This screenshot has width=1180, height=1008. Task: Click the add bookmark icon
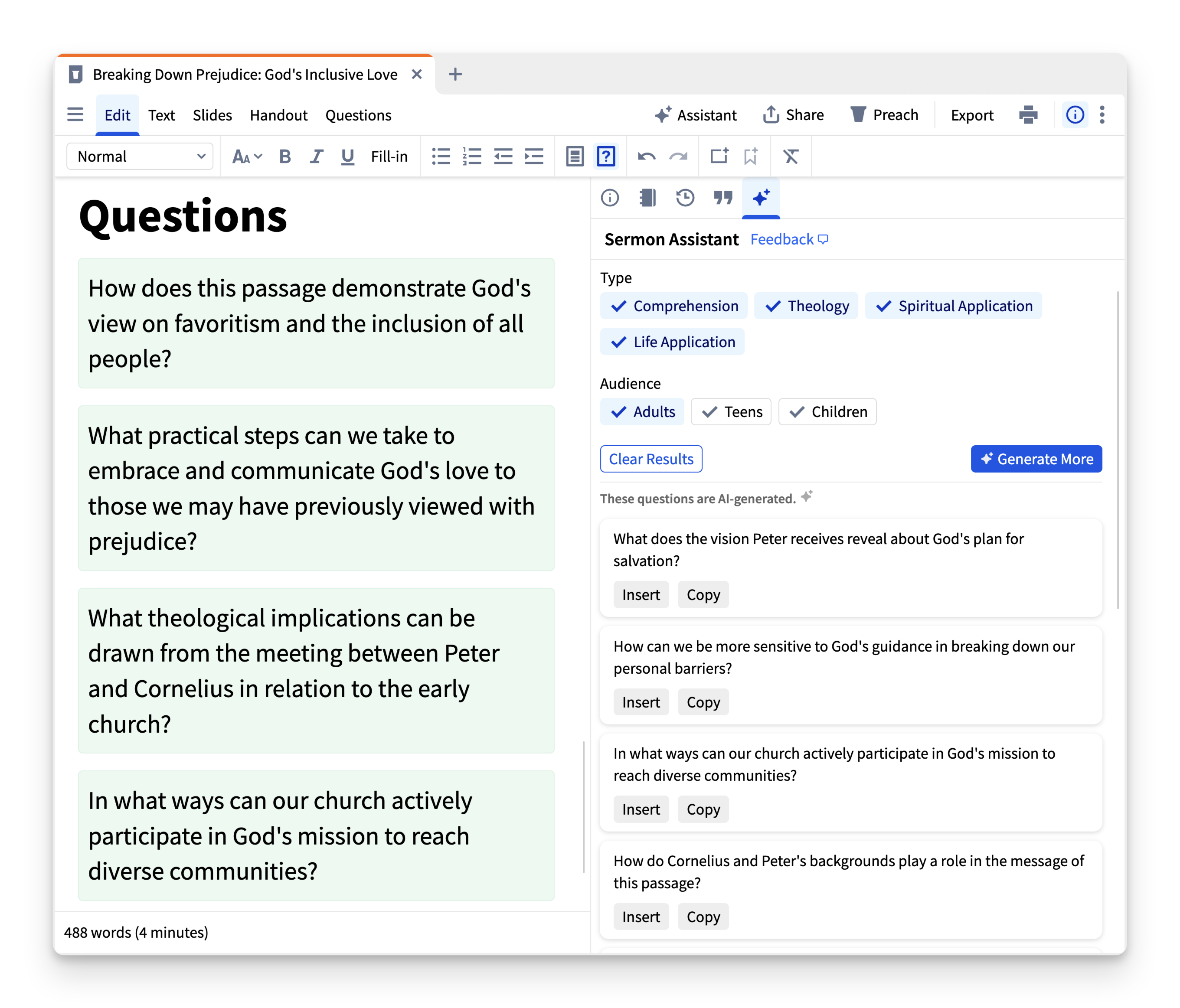(751, 156)
